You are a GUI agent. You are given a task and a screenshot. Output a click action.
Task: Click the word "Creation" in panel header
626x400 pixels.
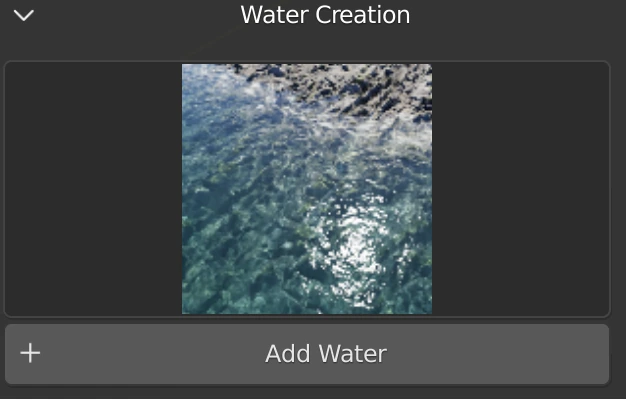(x=364, y=15)
